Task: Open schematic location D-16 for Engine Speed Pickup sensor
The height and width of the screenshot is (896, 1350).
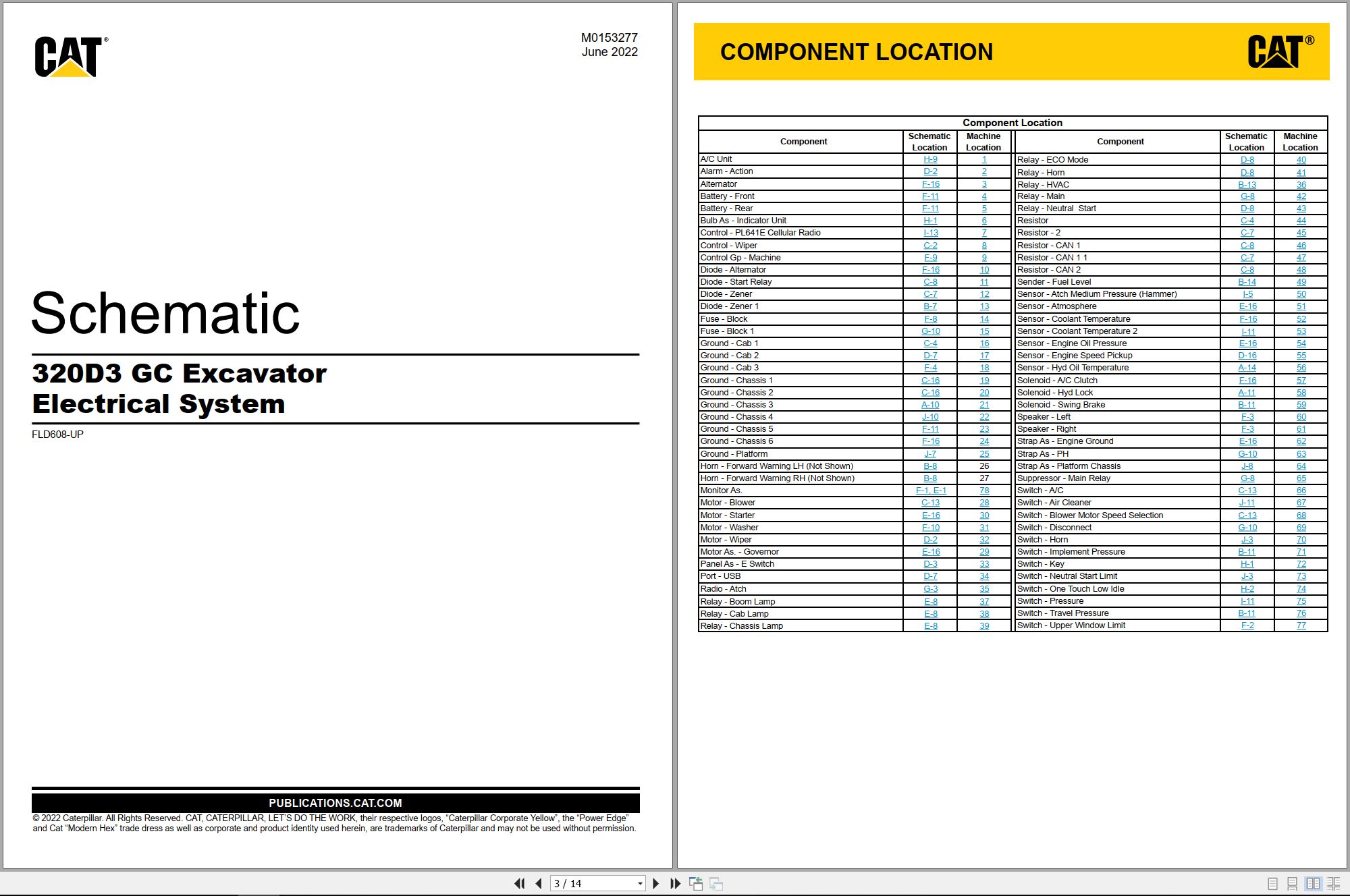Action: click(x=1247, y=356)
